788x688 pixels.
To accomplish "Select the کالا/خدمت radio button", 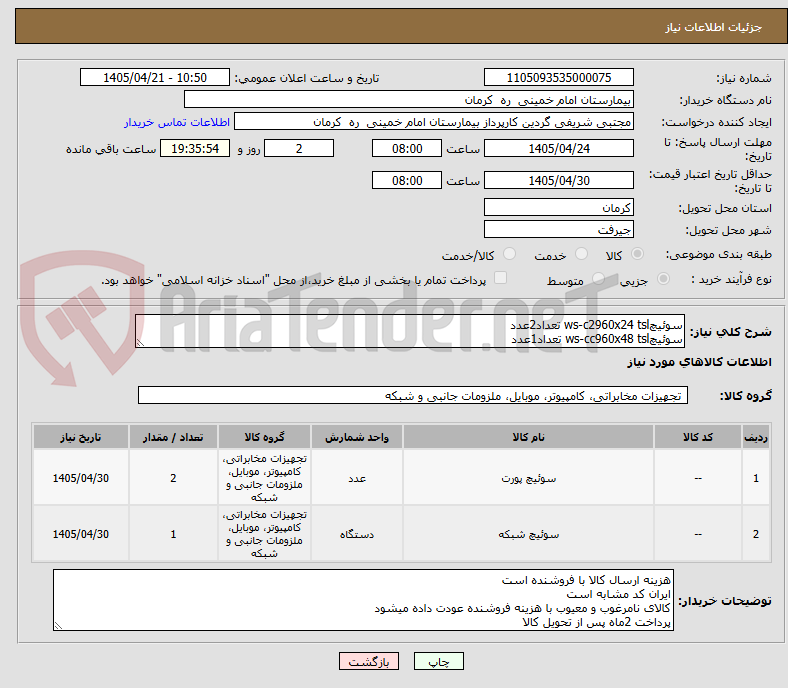I will 510,254.
